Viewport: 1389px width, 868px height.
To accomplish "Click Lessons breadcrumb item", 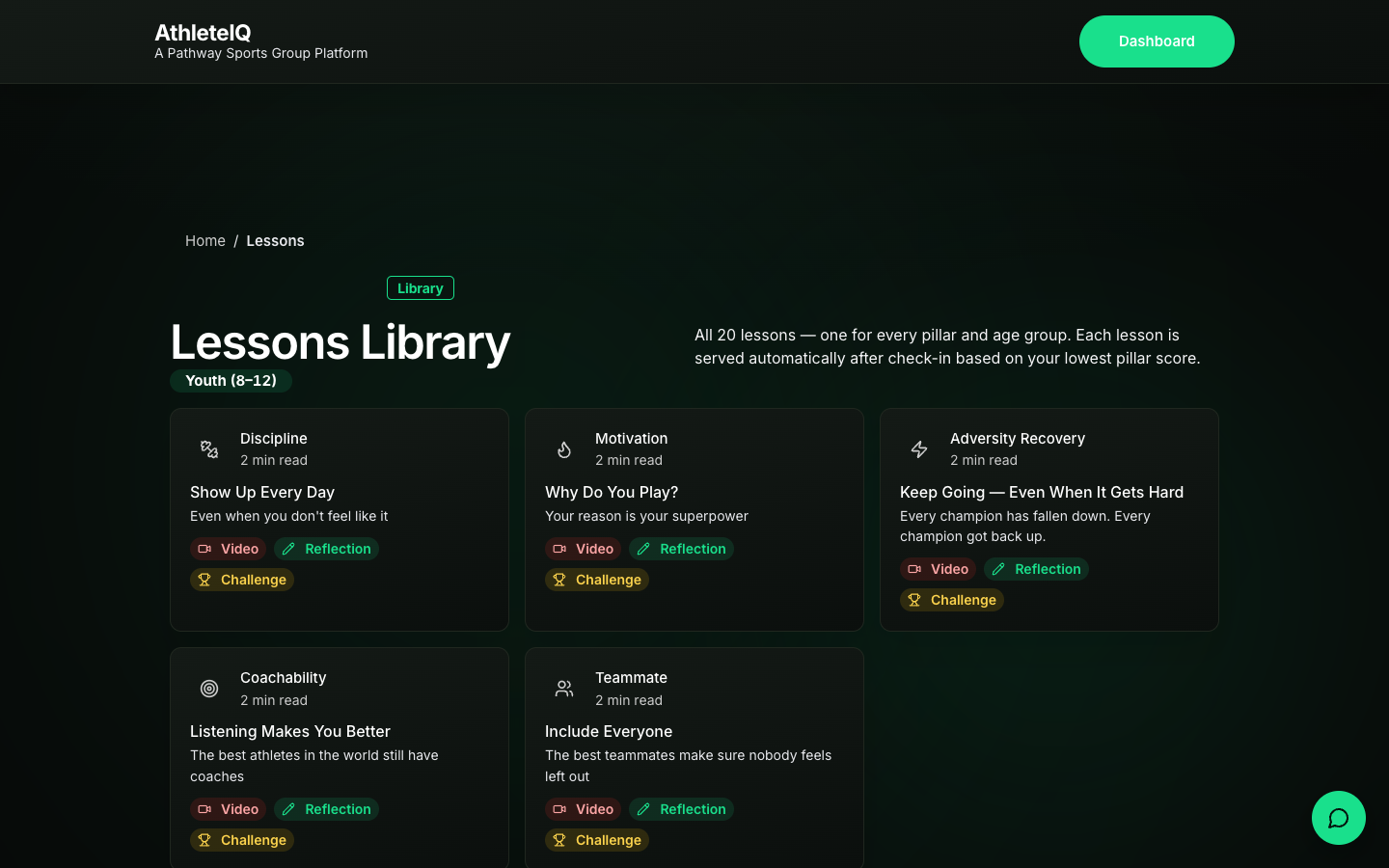I will click(275, 241).
